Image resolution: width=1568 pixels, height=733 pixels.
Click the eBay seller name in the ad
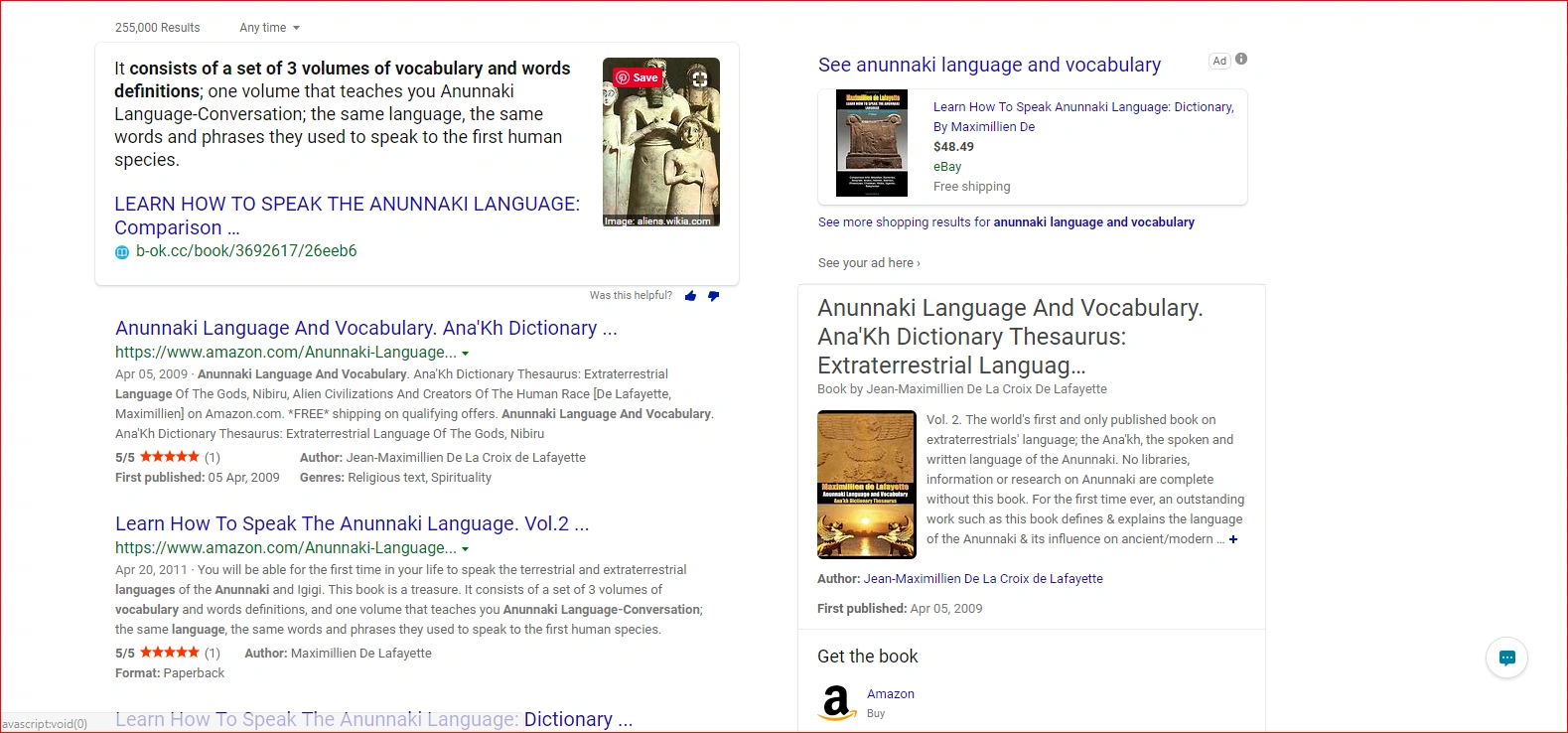pyautogui.click(x=947, y=167)
